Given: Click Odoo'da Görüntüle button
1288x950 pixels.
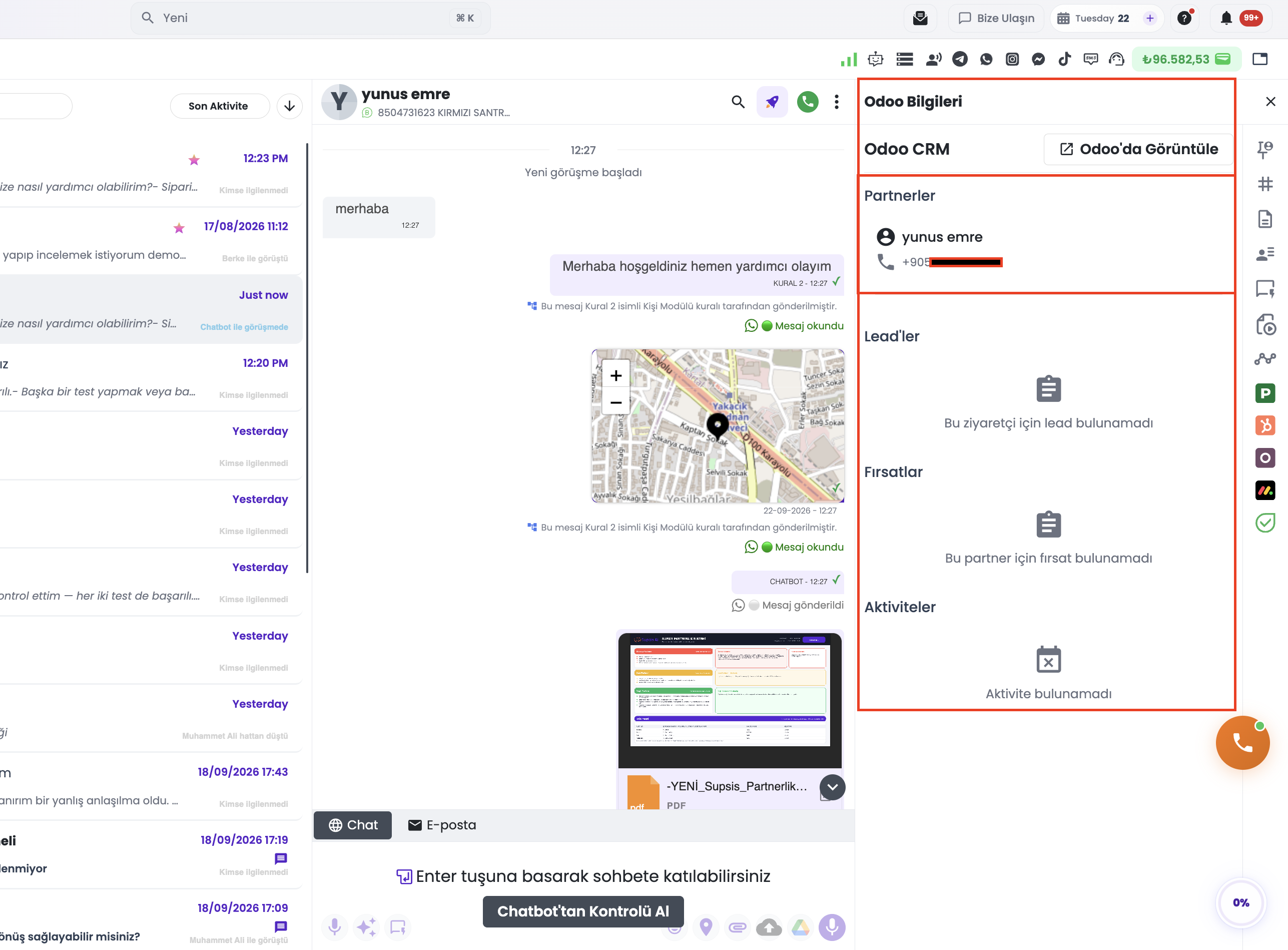Looking at the screenshot, I should (1138, 150).
